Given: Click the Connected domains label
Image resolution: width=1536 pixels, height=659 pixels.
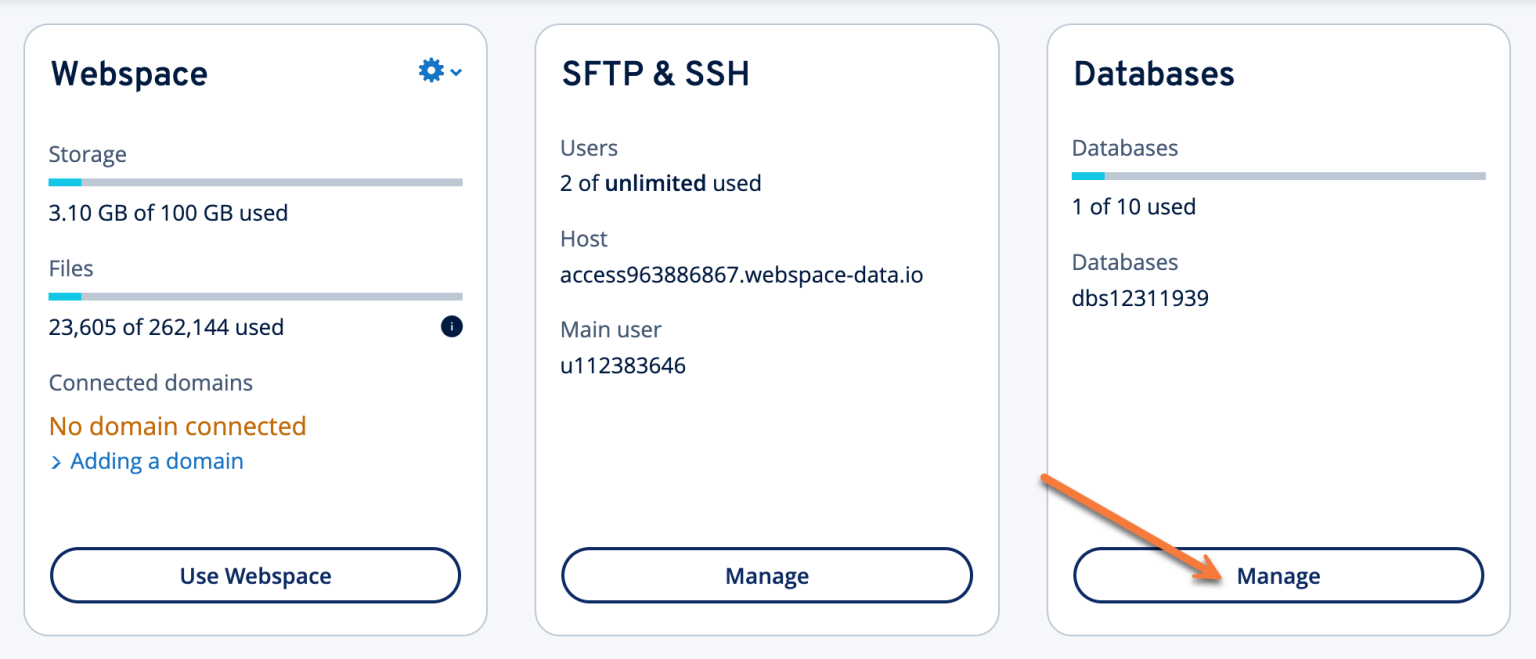Looking at the screenshot, I should 151,382.
